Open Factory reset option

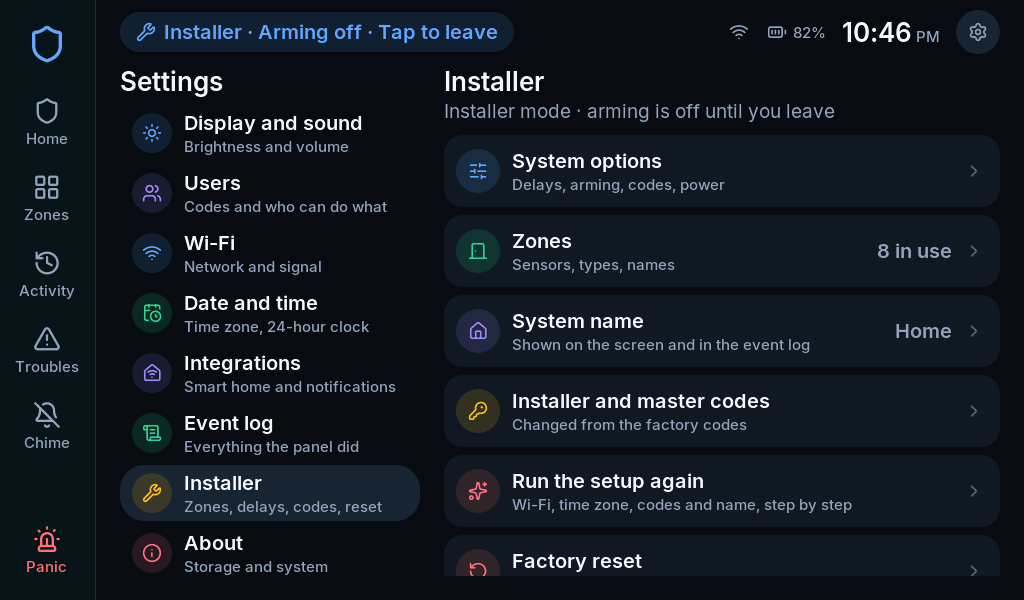[722, 556]
